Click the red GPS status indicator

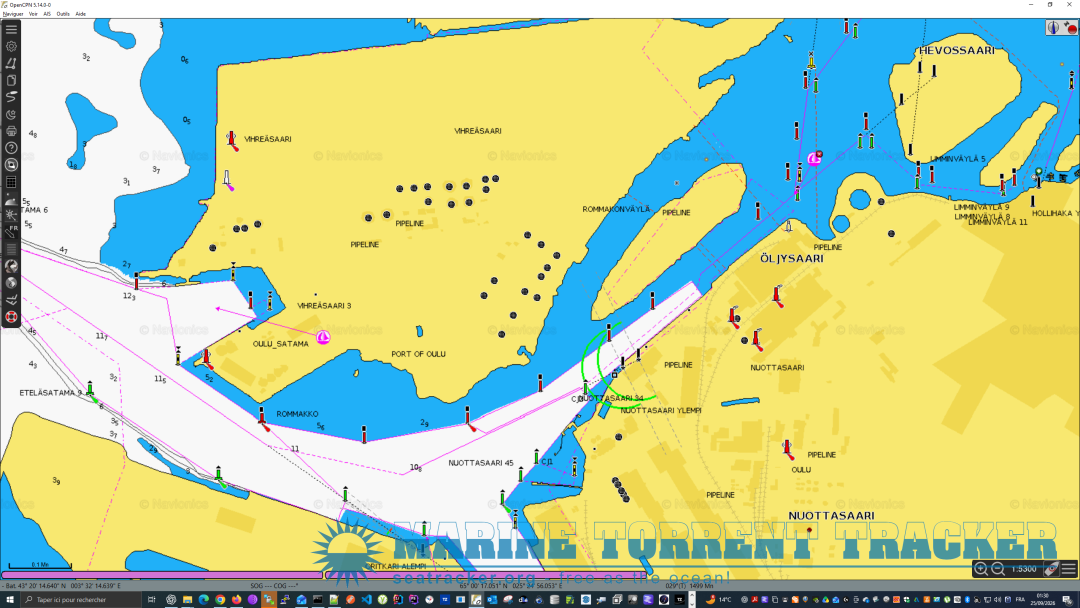tap(1070, 28)
